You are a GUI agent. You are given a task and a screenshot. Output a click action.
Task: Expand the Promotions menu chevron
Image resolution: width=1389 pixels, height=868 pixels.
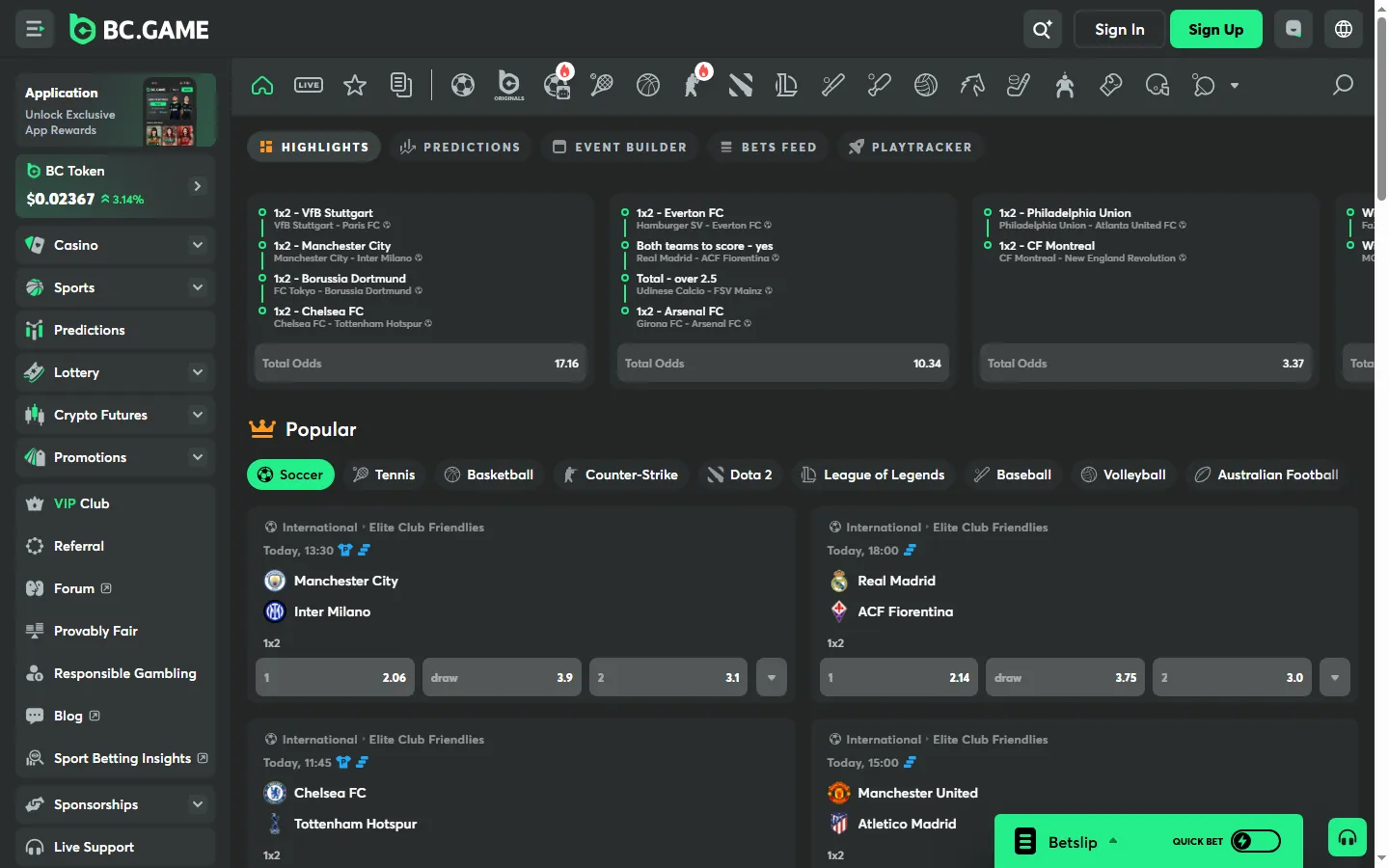[198, 457]
